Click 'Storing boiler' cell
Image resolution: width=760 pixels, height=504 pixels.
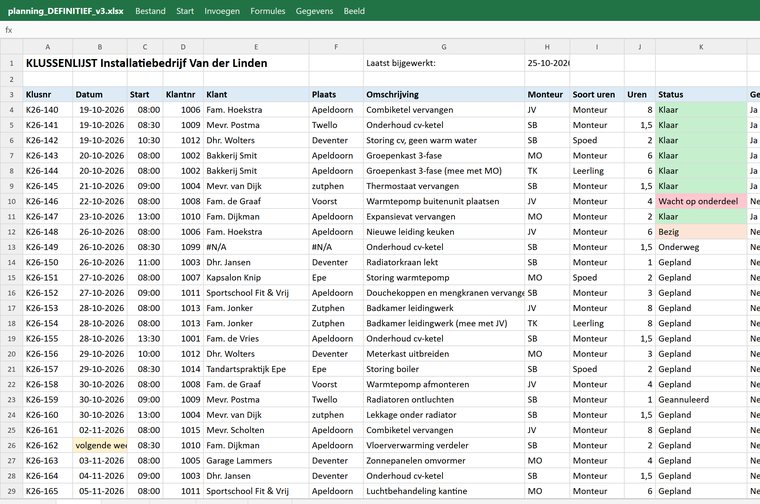tap(443, 369)
